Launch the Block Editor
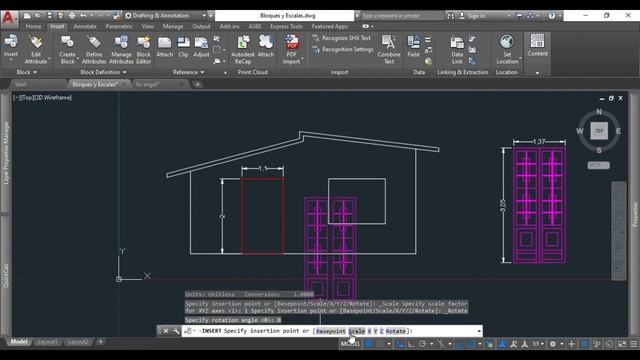Image resolution: width=640 pixels, height=360 pixels. click(144, 49)
